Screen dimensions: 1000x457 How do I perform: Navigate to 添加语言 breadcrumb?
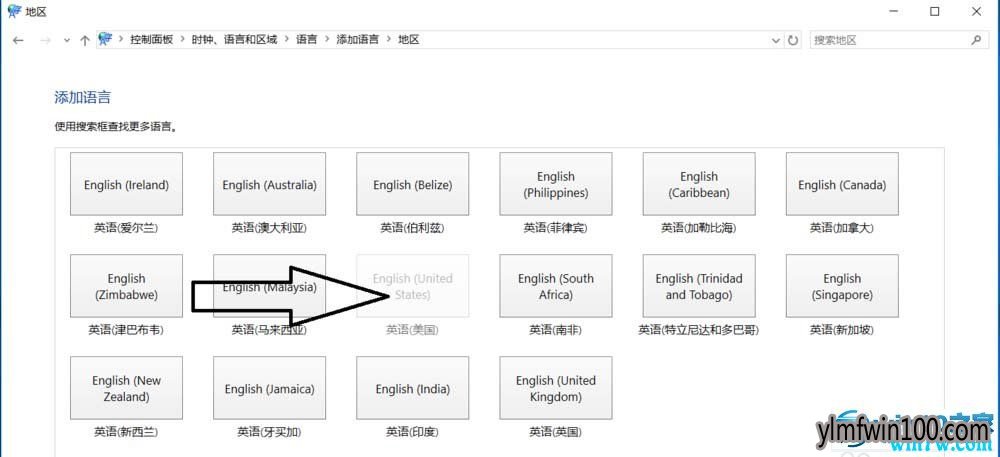pos(357,40)
